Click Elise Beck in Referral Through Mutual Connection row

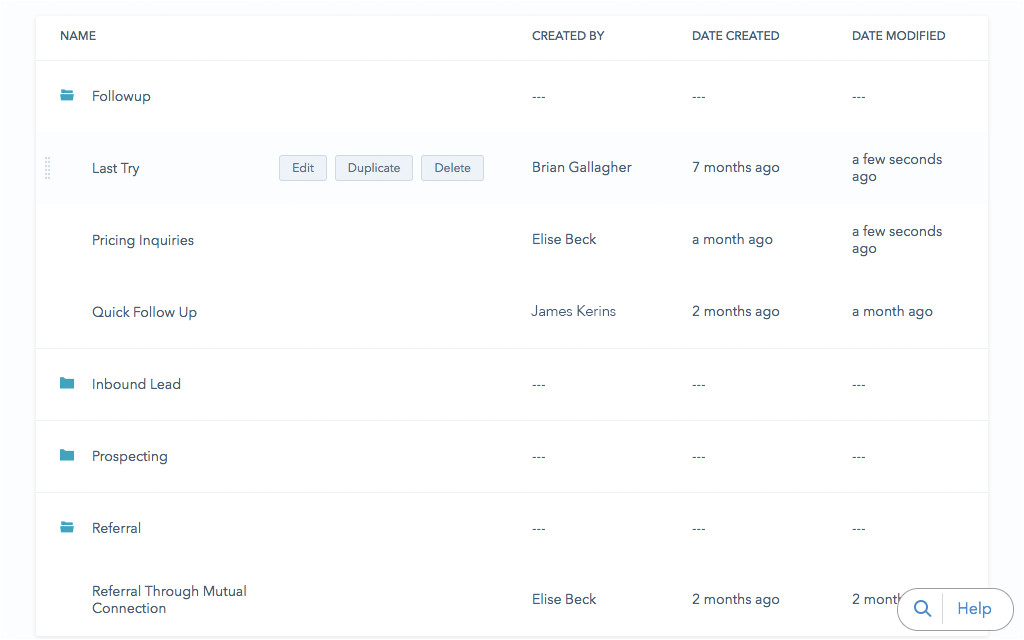(564, 599)
